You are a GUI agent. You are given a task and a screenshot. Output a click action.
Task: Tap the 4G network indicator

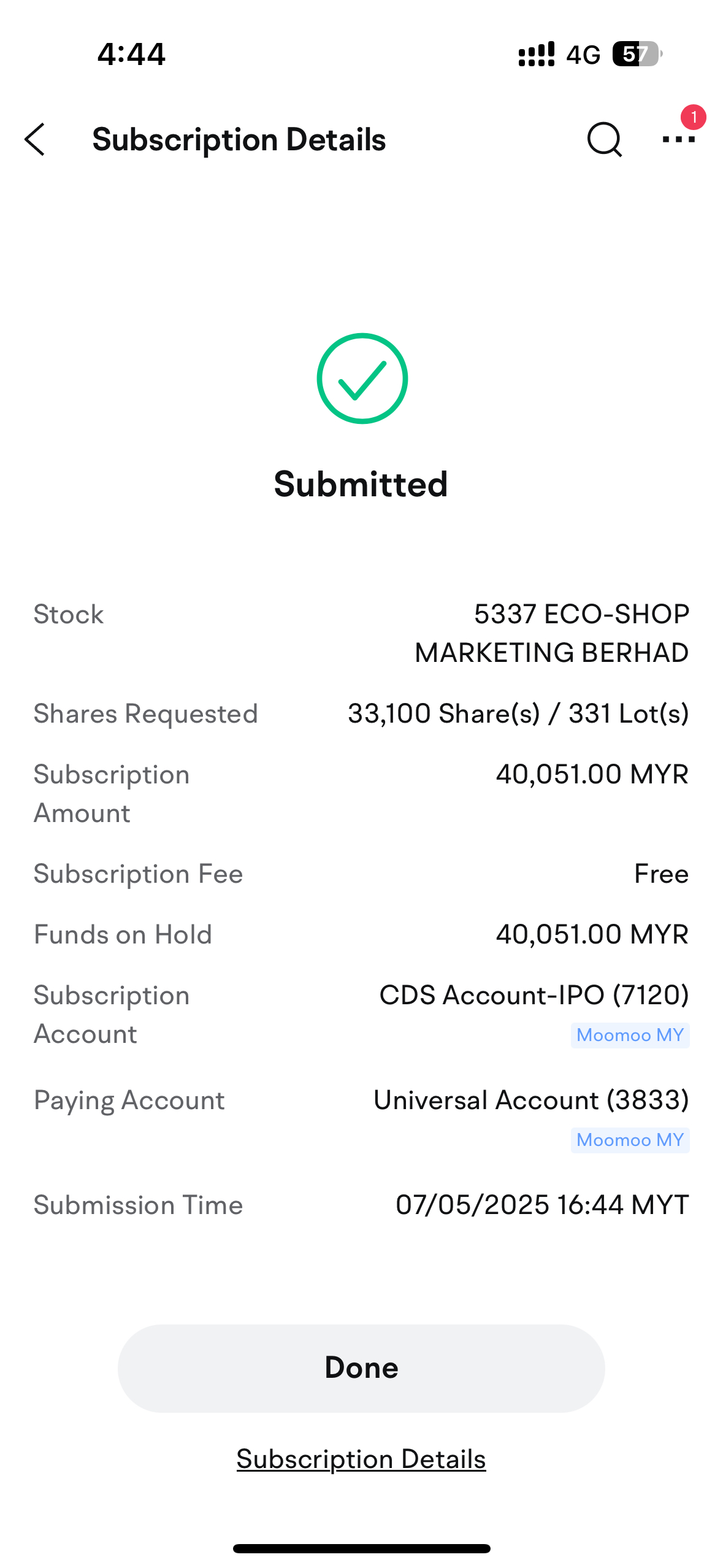click(583, 55)
